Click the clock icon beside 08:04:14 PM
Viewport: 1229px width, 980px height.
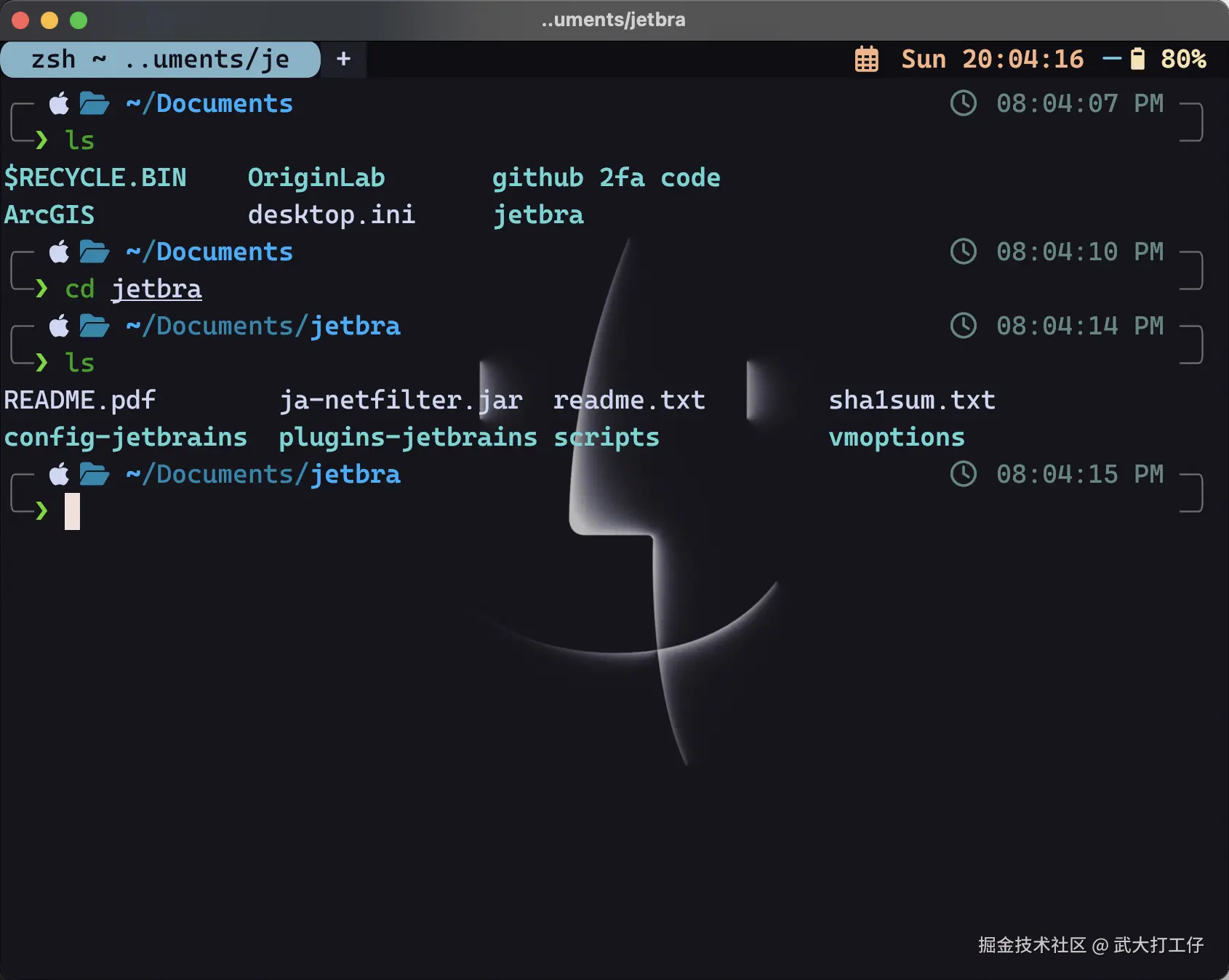pos(964,326)
